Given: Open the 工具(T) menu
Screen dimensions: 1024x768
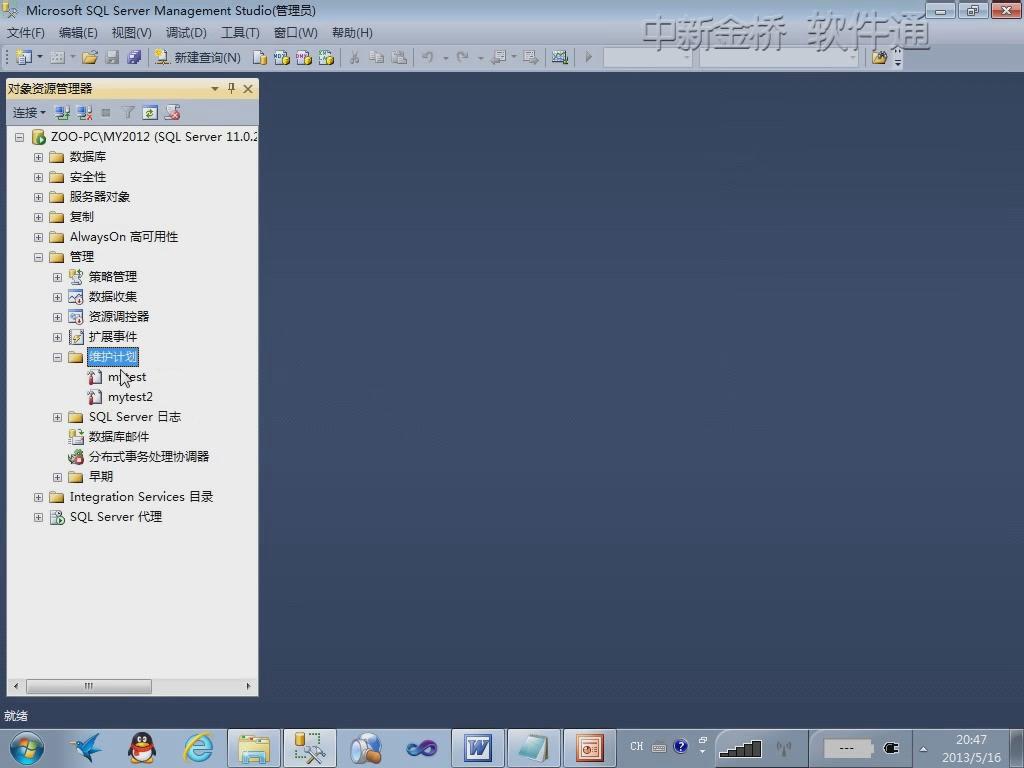Looking at the screenshot, I should point(240,33).
